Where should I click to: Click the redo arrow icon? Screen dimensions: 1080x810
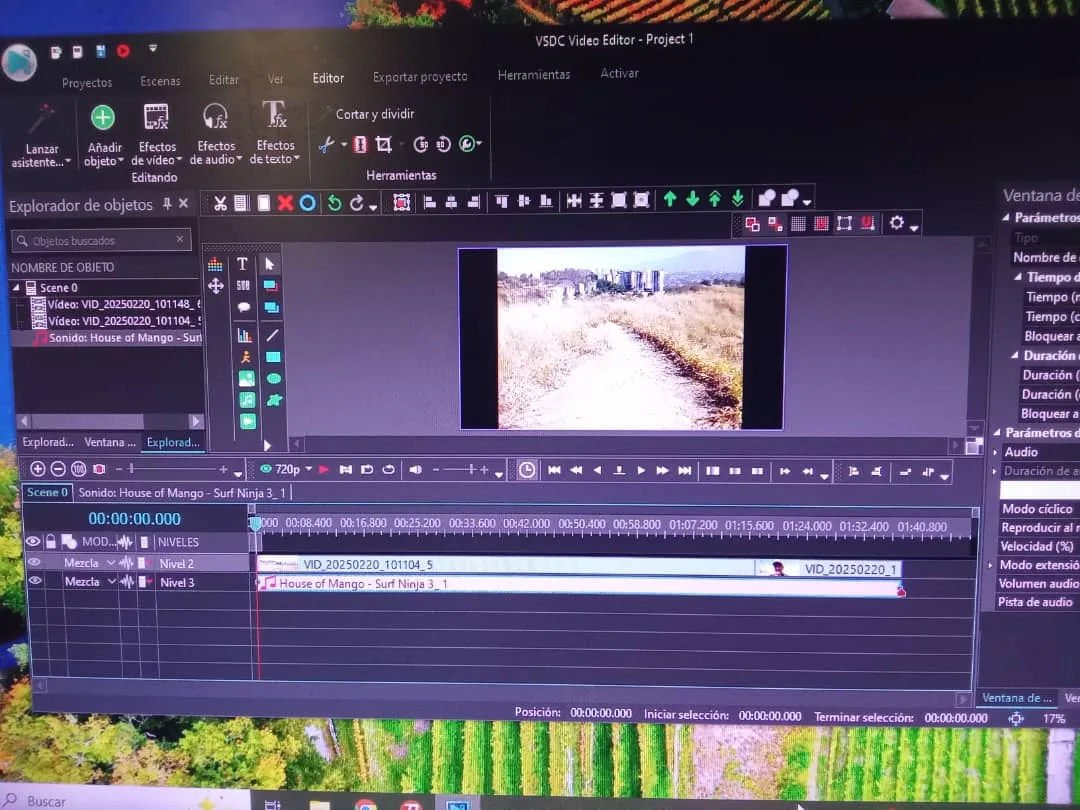point(357,202)
